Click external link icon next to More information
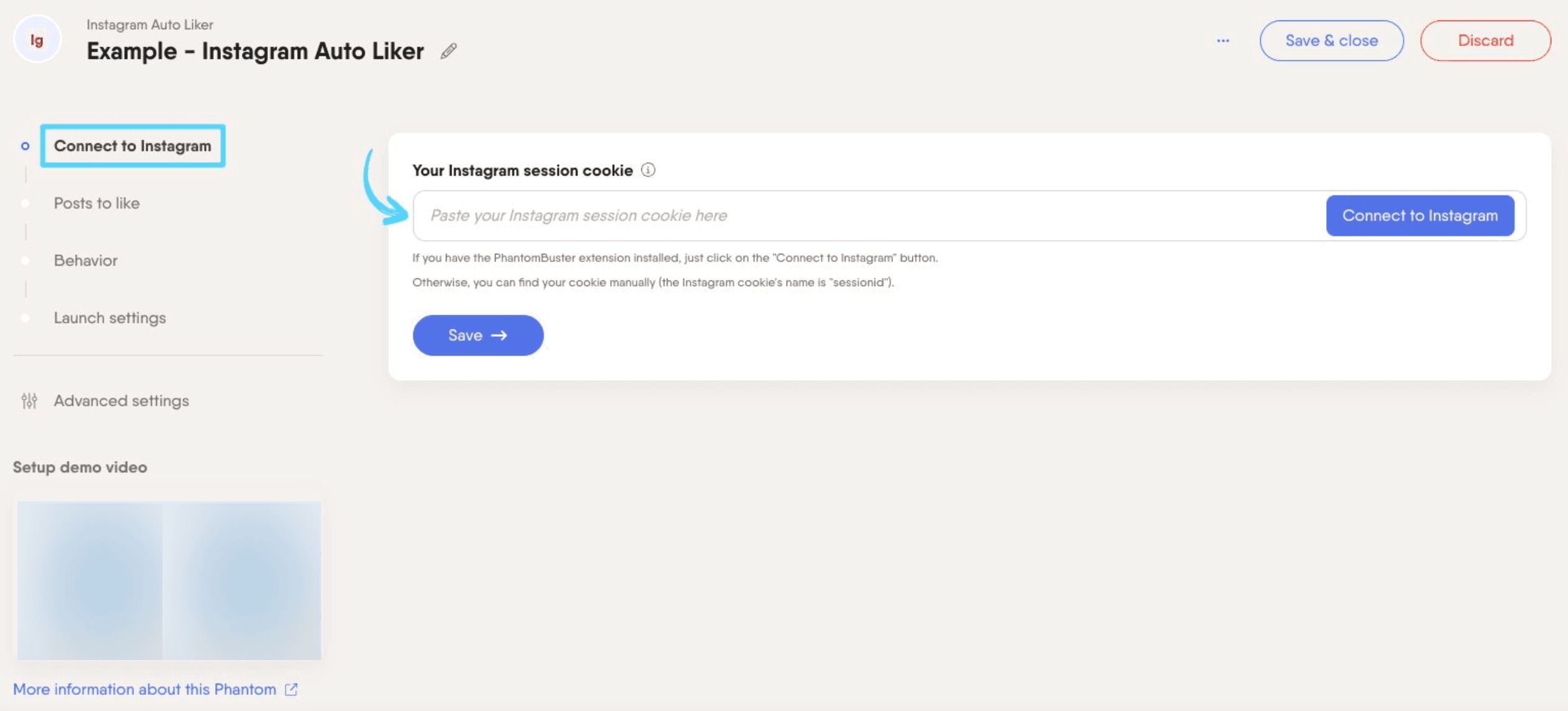 point(291,689)
